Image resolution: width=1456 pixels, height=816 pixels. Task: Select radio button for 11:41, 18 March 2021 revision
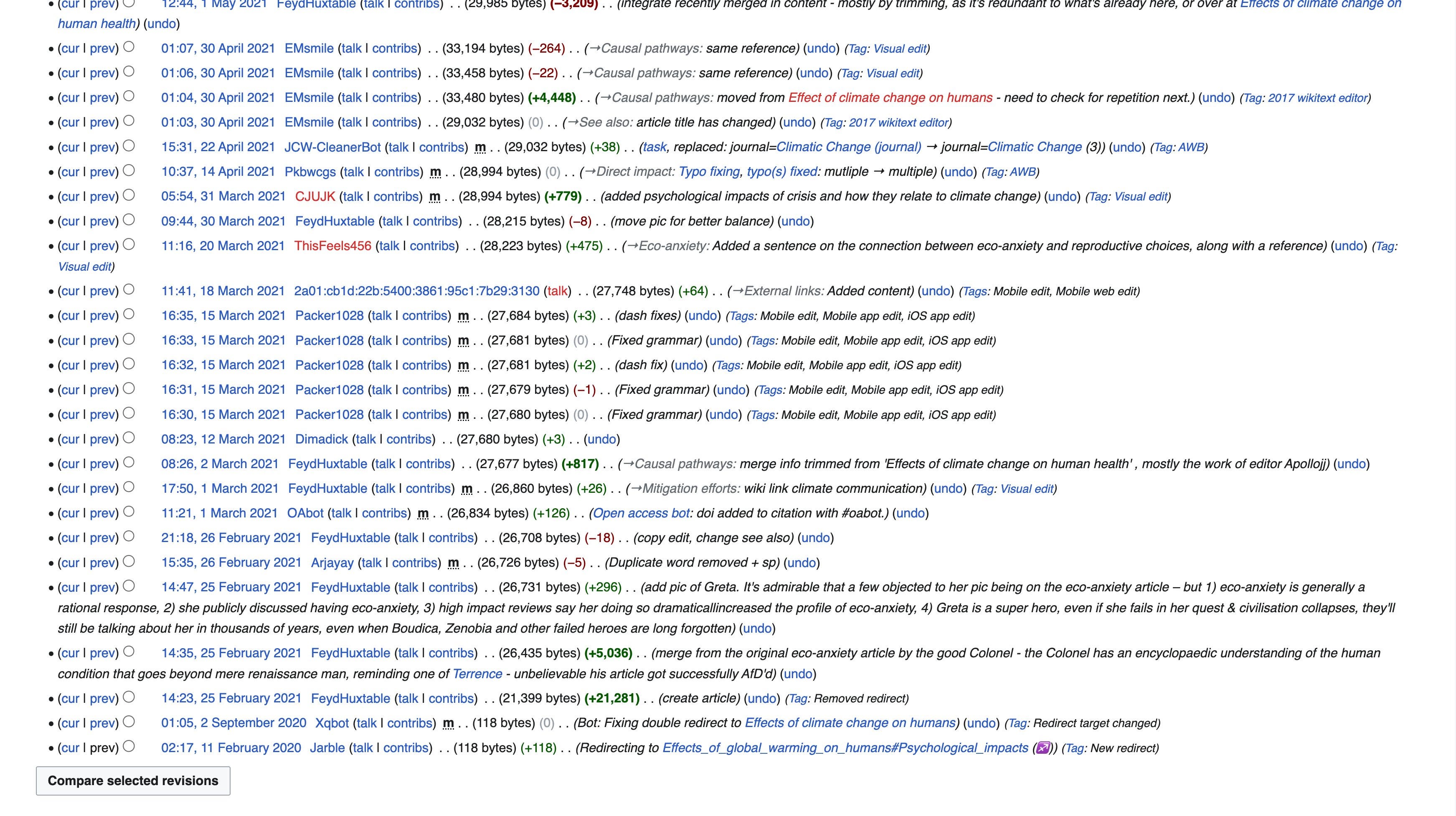(129, 289)
